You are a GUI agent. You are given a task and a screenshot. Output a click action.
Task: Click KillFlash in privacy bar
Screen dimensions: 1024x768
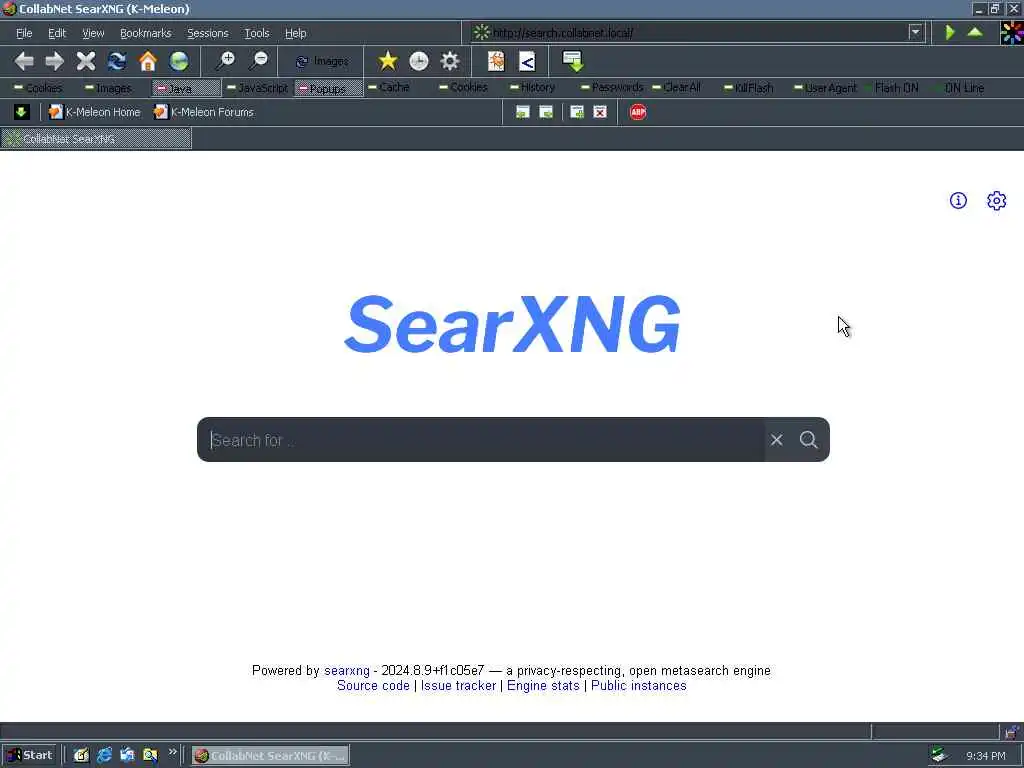coord(749,88)
